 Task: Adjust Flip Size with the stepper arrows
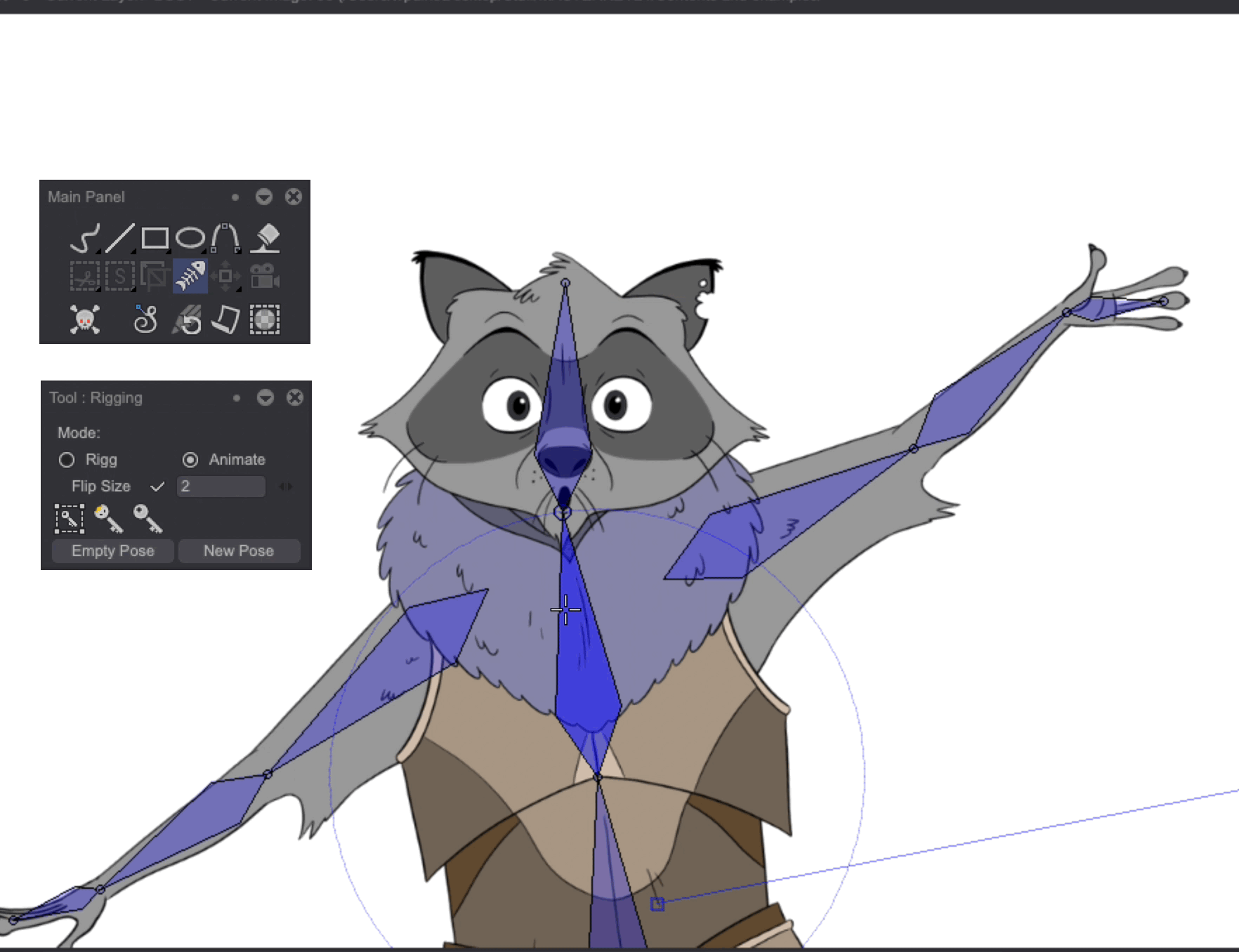[x=286, y=486]
